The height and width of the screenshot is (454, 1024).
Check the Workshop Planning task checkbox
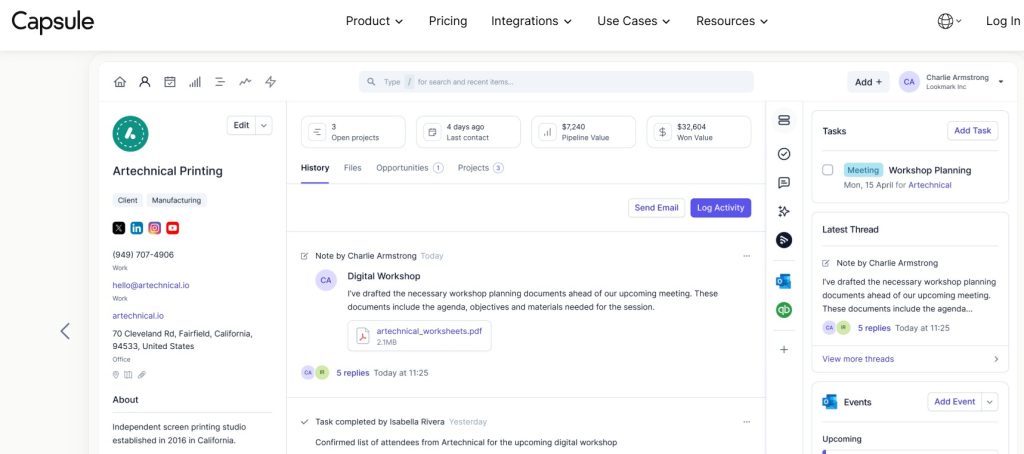827,170
